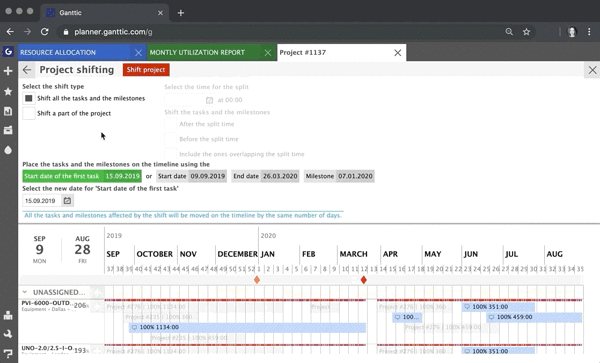Viewport: 600px width, 363px height.
Task: Open Chrome three-dot menu
Action: click(x=589, y=32)
